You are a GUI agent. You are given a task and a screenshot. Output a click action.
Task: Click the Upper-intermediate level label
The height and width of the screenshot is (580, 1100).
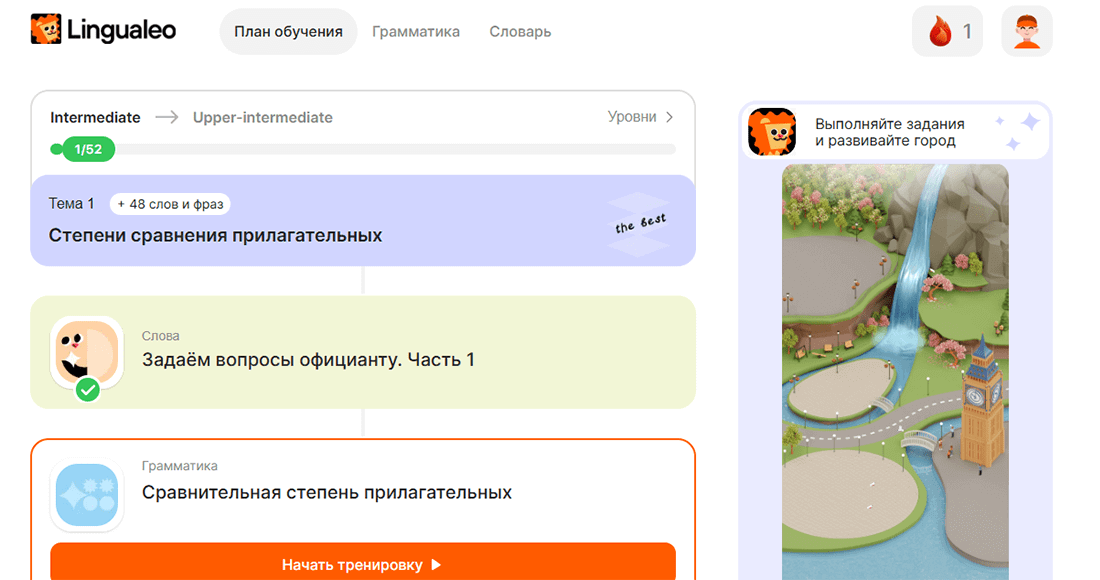coord(263,117)
